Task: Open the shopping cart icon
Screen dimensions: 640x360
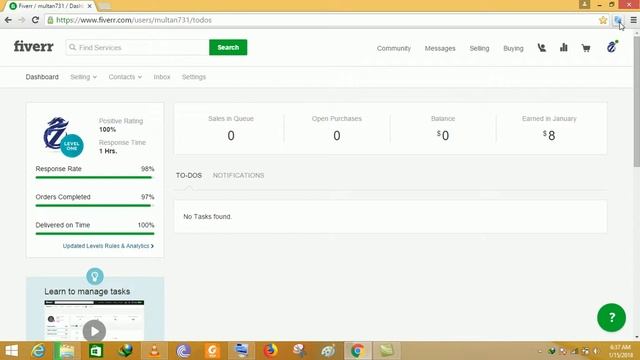Action: [x=586, y=48]
